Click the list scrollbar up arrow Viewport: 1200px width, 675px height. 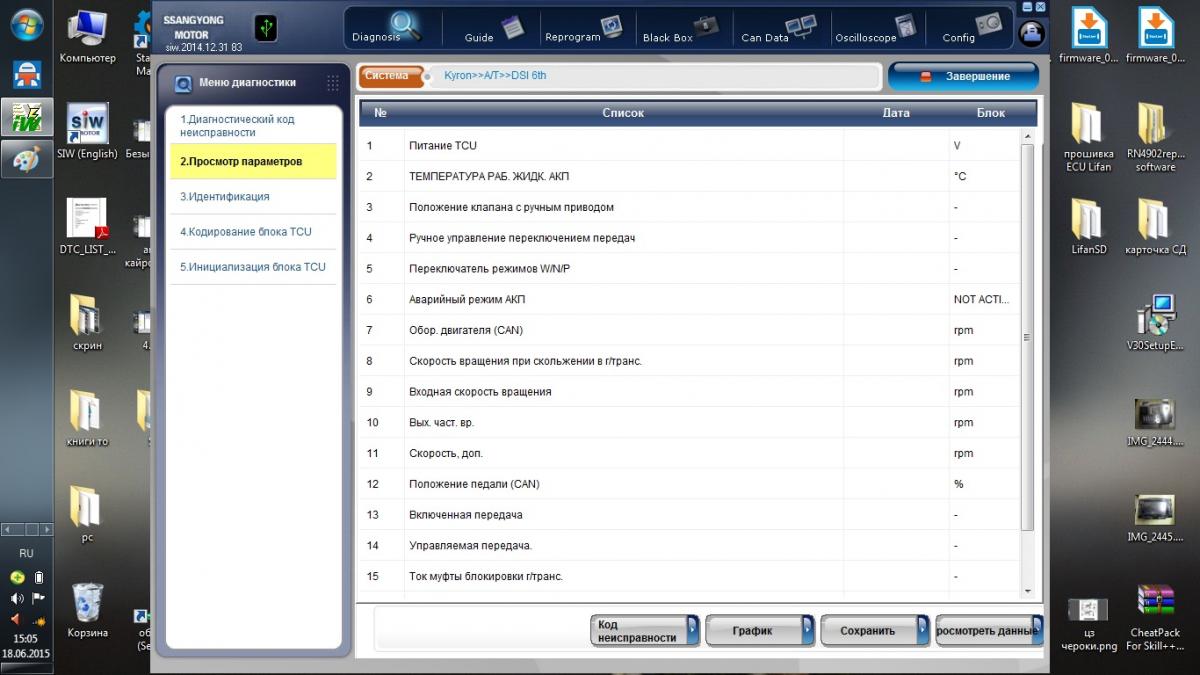[x=1027, y=136]
